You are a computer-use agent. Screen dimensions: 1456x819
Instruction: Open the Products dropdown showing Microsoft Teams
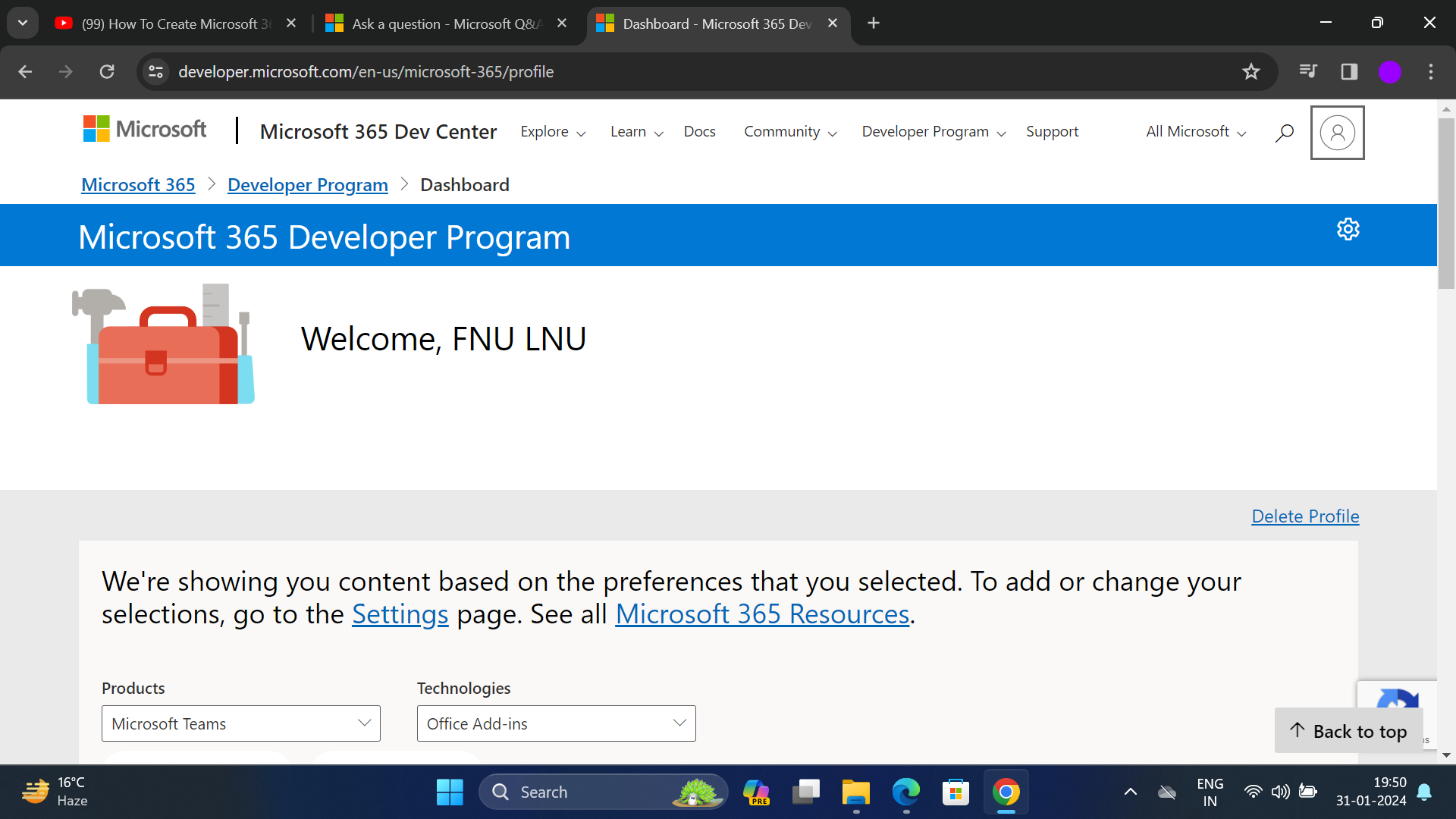pyautogui.click(x=240, y=723)
